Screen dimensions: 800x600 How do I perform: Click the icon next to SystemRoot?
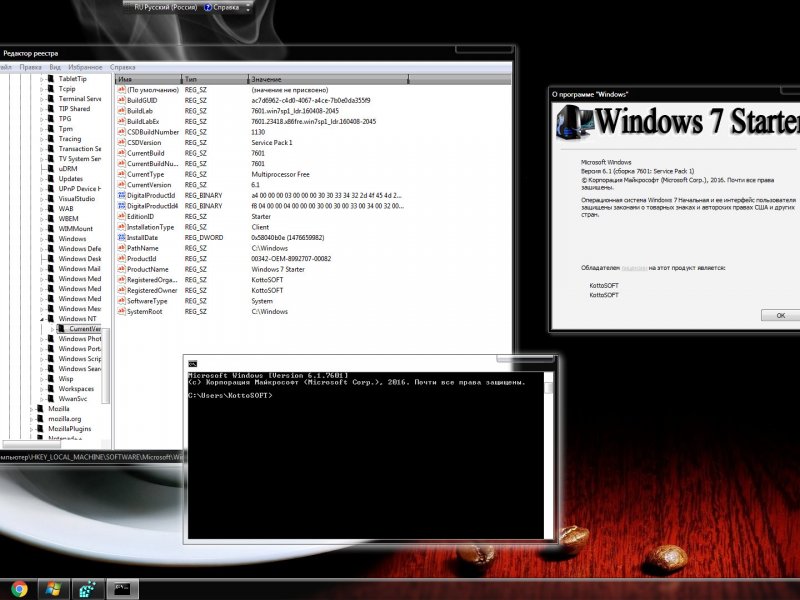pyautogui.click(x=121, y=311)
